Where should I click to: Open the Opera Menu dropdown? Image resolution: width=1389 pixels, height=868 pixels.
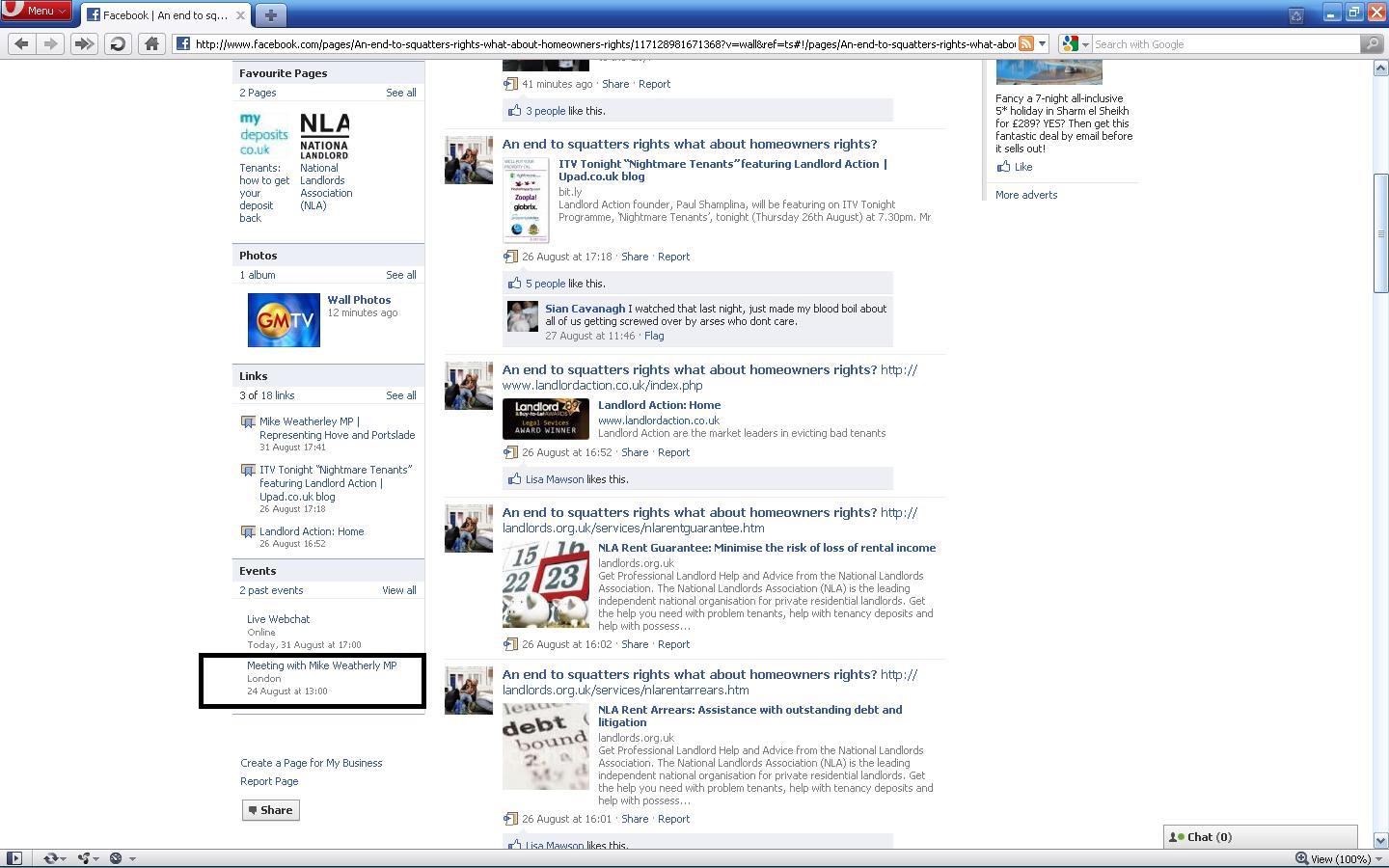pos(37,11)
